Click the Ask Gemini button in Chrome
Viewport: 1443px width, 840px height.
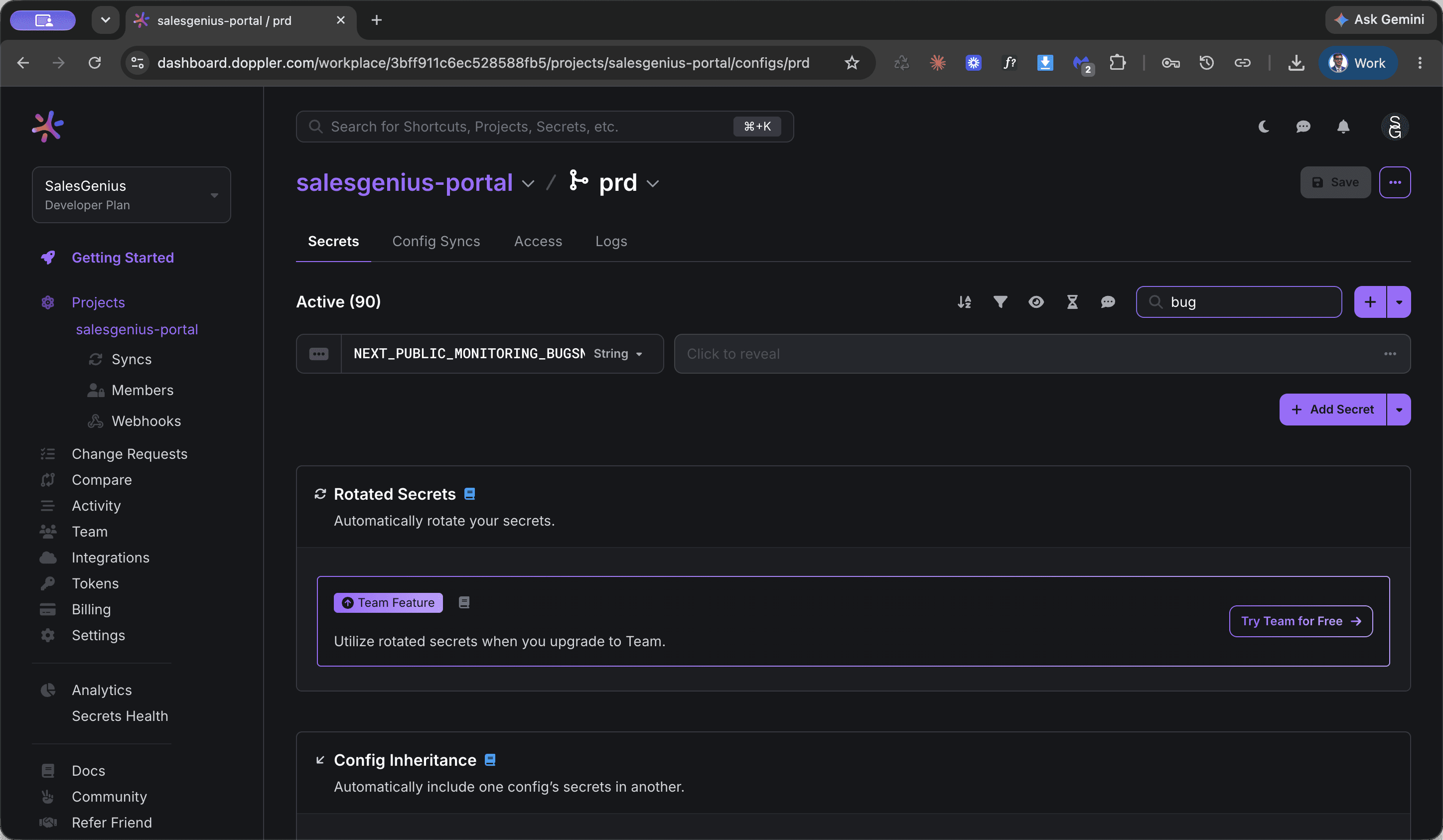[x=1380, y=19]
